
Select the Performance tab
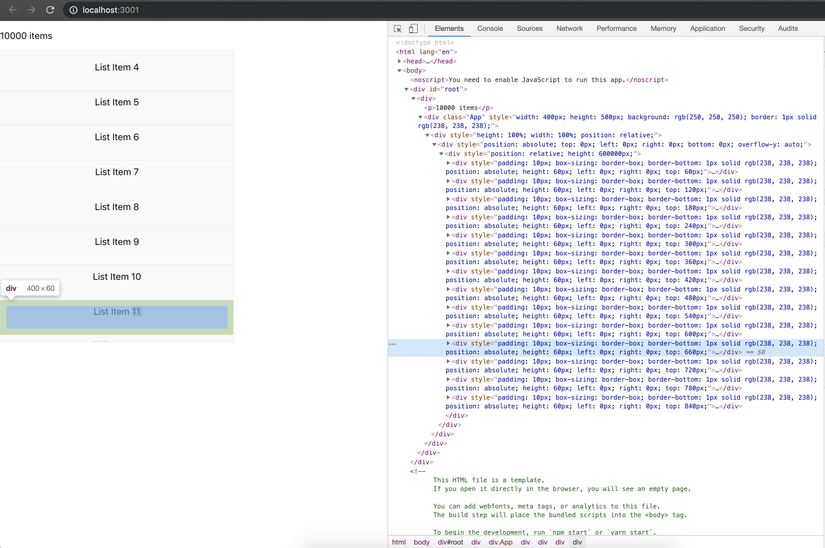click(616, 29)
